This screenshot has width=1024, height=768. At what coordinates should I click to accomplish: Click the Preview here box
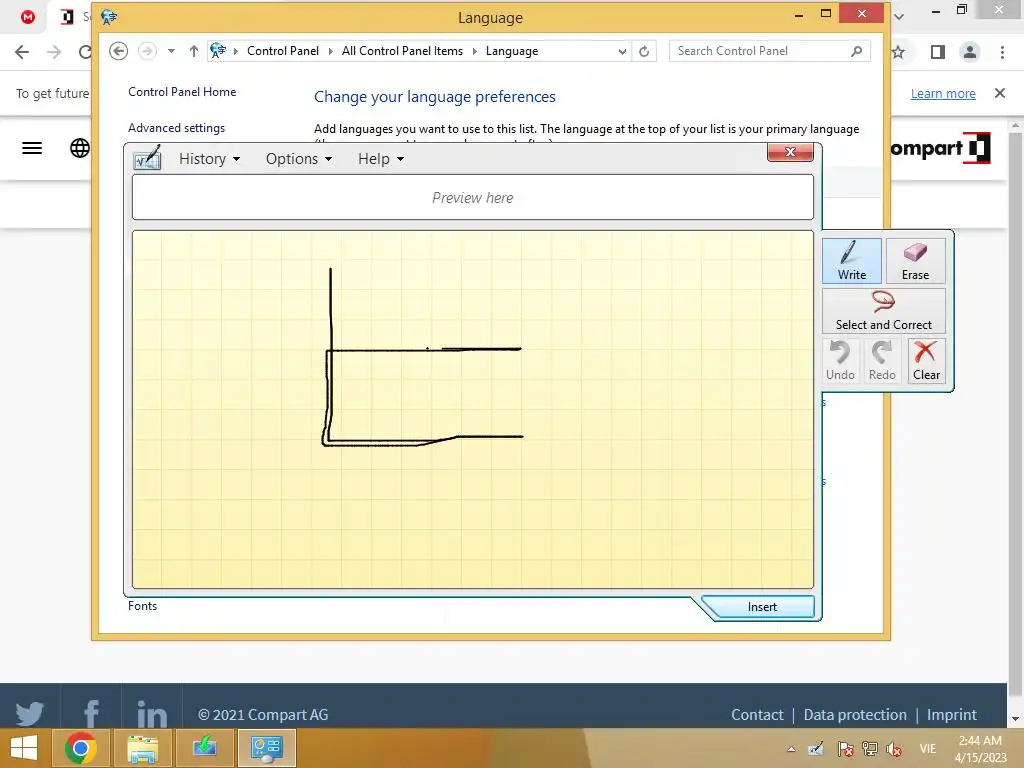(x=473, y=197)
